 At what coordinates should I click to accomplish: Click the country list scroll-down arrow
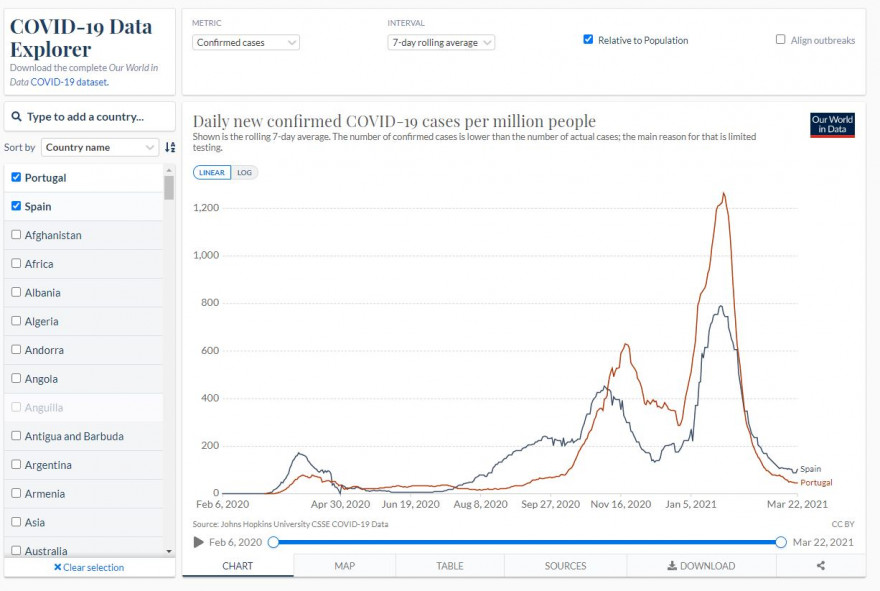pos(169,551)
